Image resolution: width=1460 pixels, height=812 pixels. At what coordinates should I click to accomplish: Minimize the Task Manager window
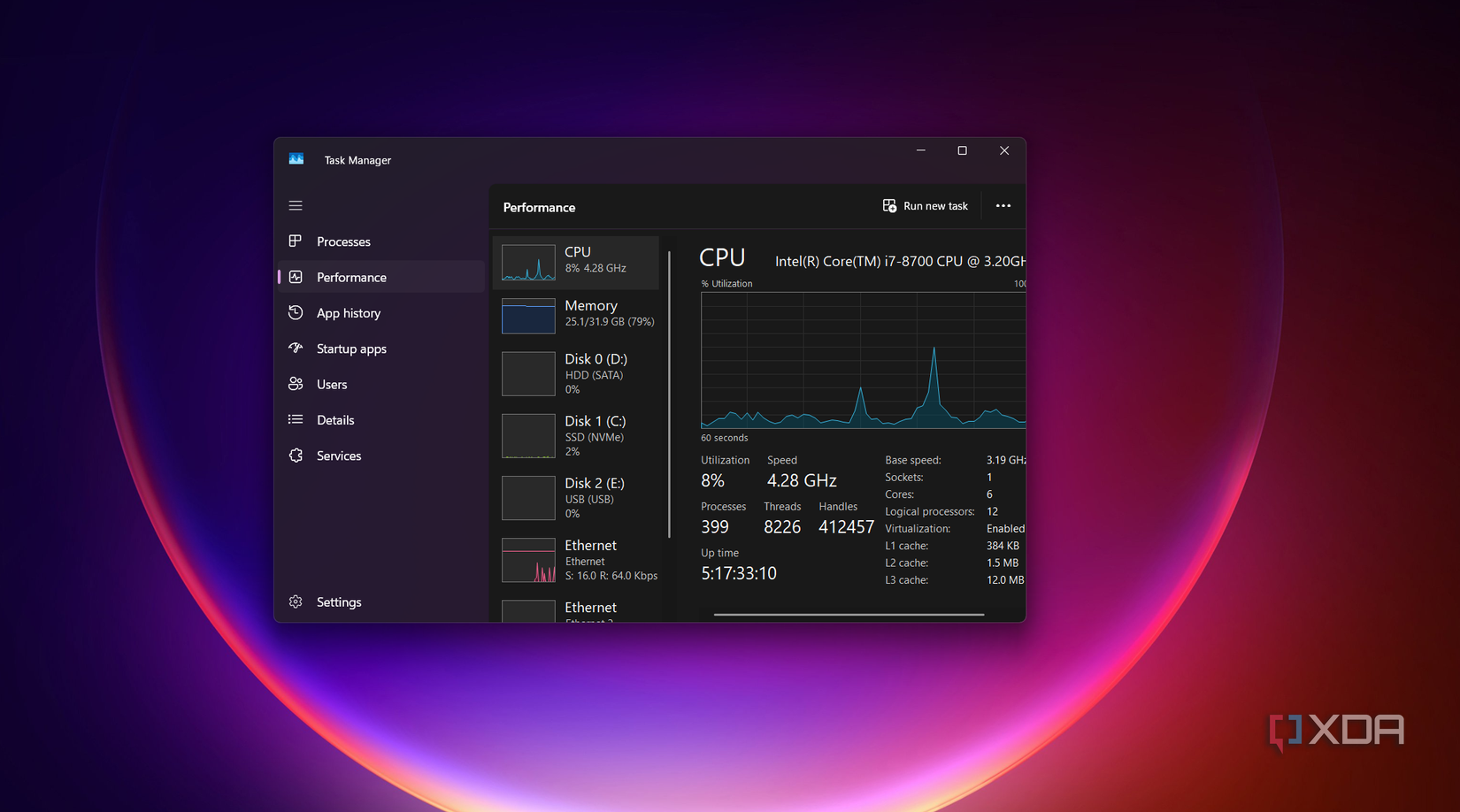pos(921,151)
